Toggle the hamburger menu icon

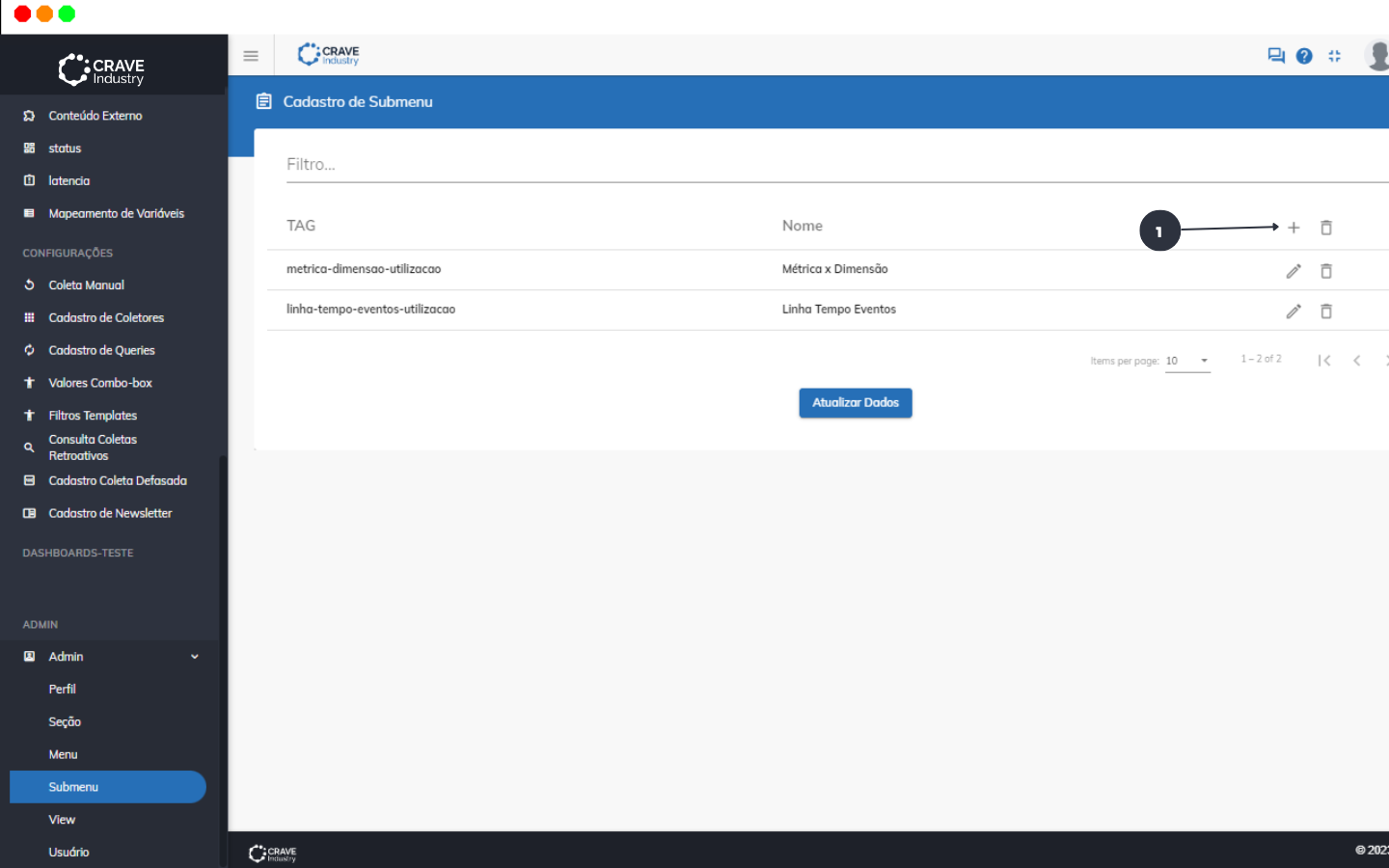[251, 56]
